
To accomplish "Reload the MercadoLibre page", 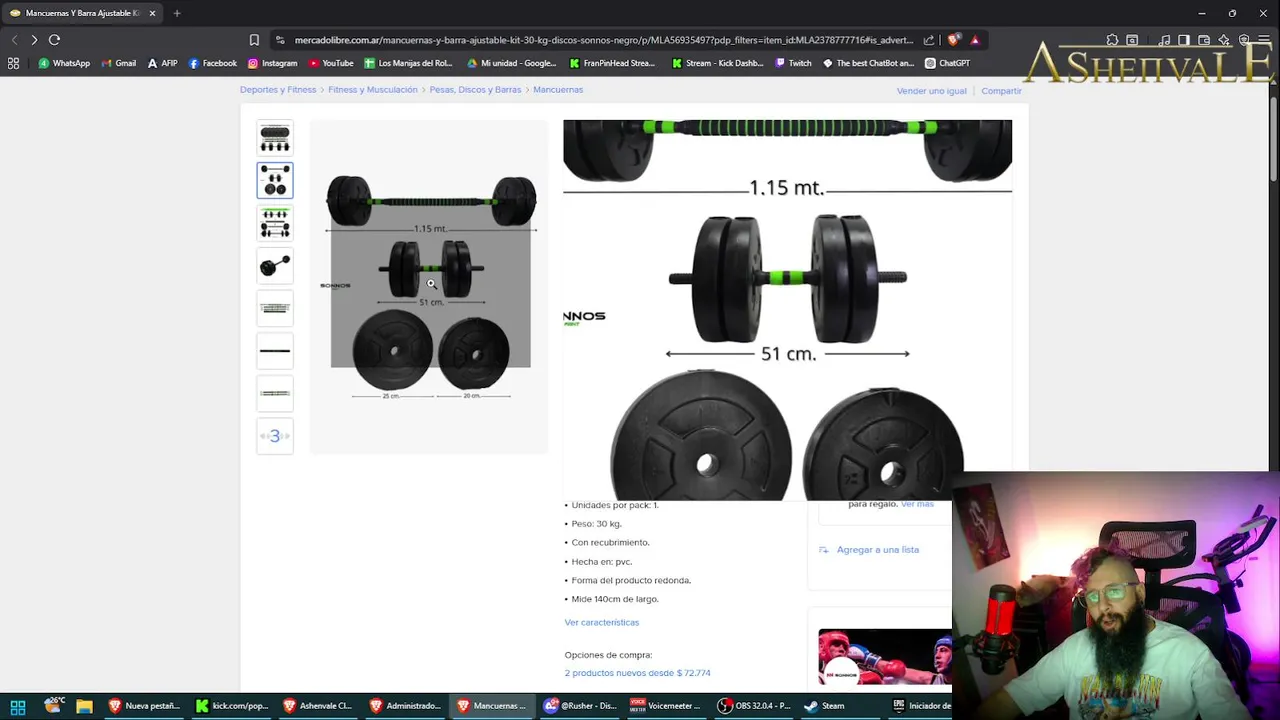I will 54,40.
